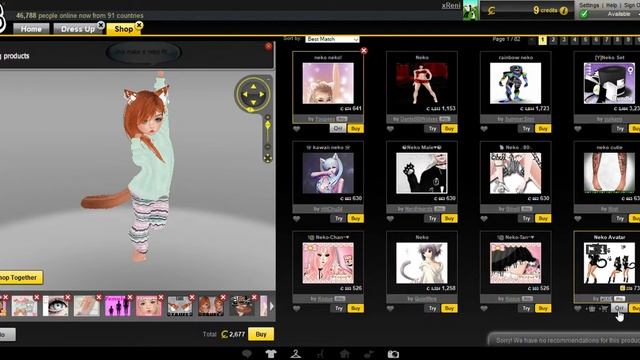Close the neko neko! selected product
The width and height of the screenshot is (640, 360).
[x=364, y=51]
